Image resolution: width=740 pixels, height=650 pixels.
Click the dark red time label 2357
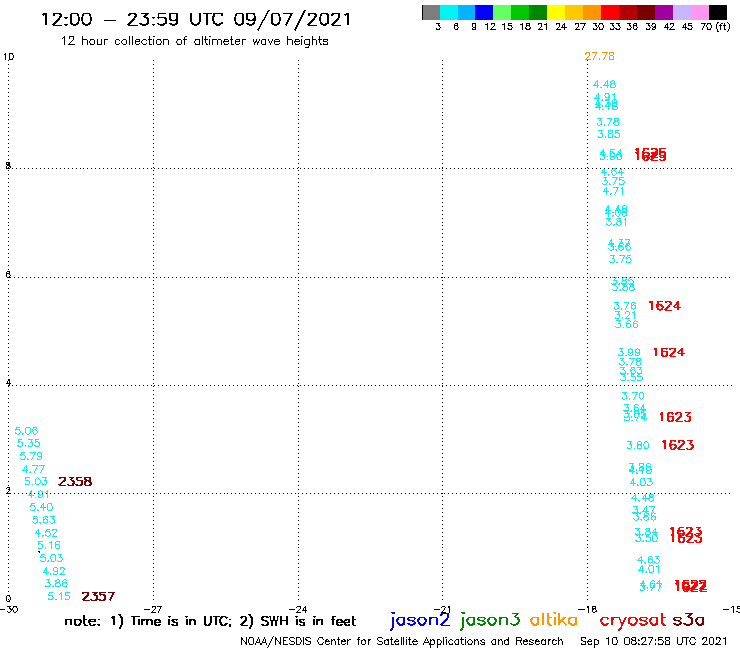tap(98, 597)
